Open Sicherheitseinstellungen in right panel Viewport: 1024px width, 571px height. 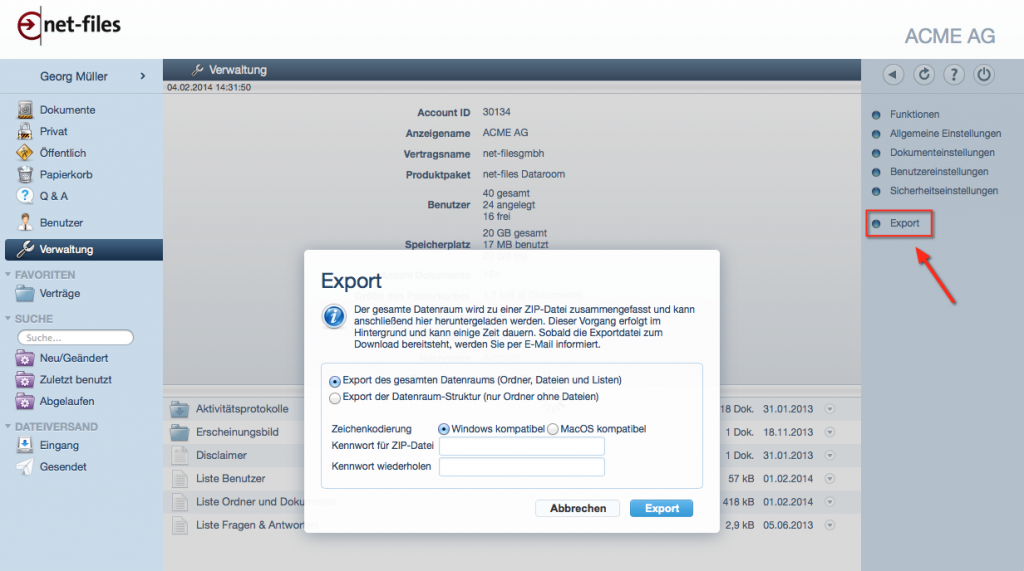tap(943, 190)
